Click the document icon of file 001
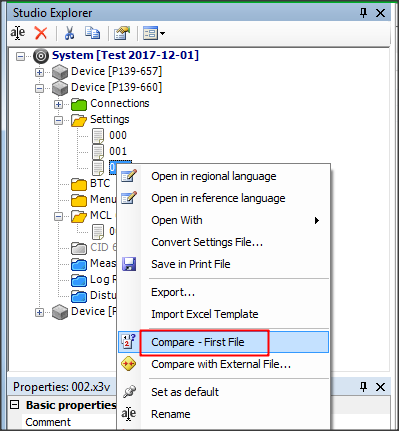This screenshot has height=431, width=399. pyautogui.click(x=98, y=152)
